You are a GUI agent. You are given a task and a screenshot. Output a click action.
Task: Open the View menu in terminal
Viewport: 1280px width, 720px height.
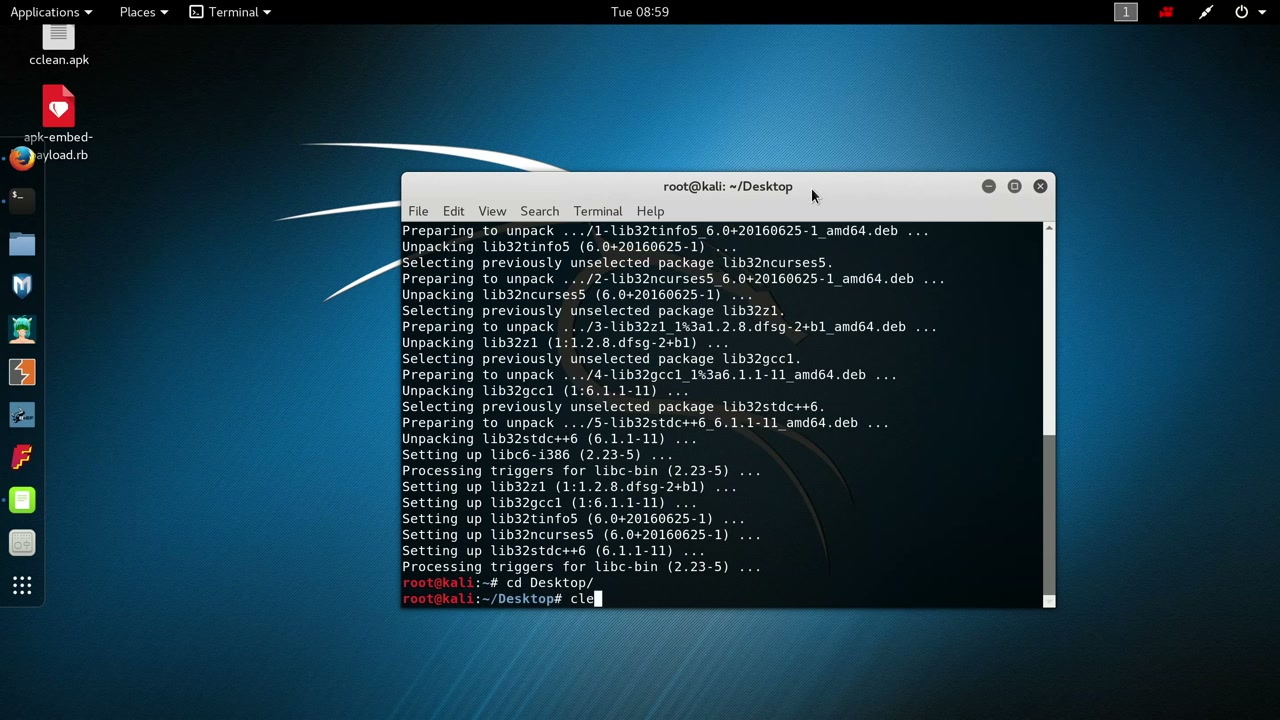[492, 211]
